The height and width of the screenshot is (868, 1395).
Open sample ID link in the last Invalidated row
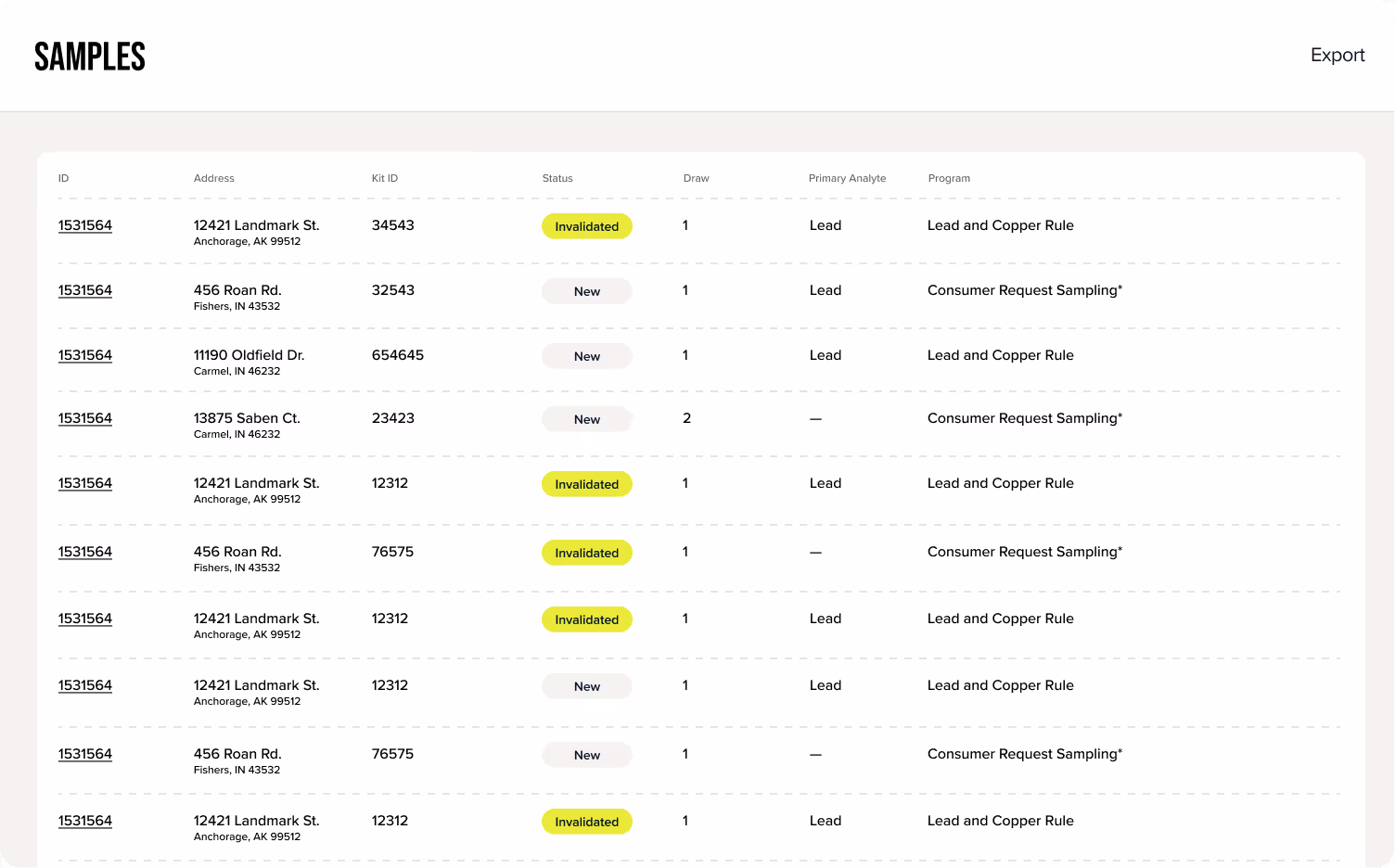pos(84,821)
